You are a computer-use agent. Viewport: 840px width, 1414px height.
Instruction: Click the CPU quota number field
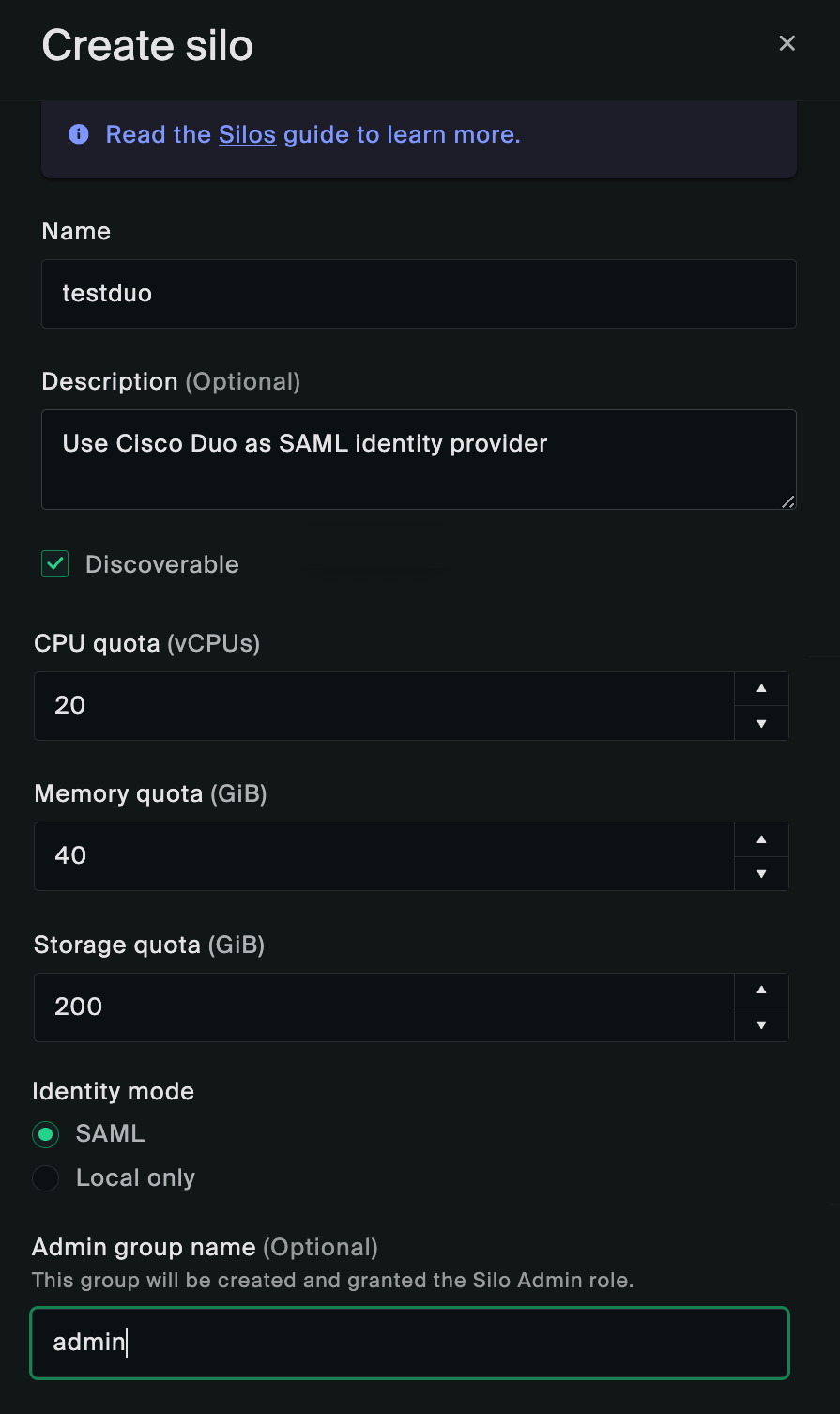tap(384, 705)
